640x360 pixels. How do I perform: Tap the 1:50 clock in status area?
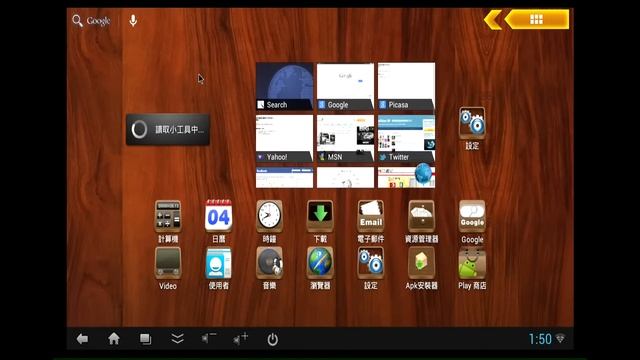pyautogui.click(x=540, y=339)
